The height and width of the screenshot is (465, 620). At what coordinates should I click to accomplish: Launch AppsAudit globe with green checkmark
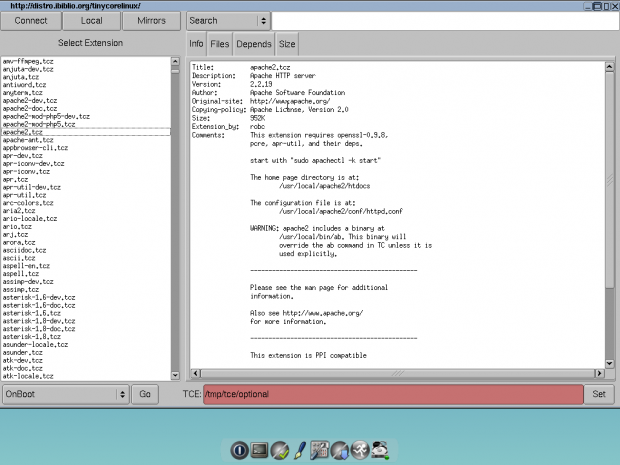(280, 450)
